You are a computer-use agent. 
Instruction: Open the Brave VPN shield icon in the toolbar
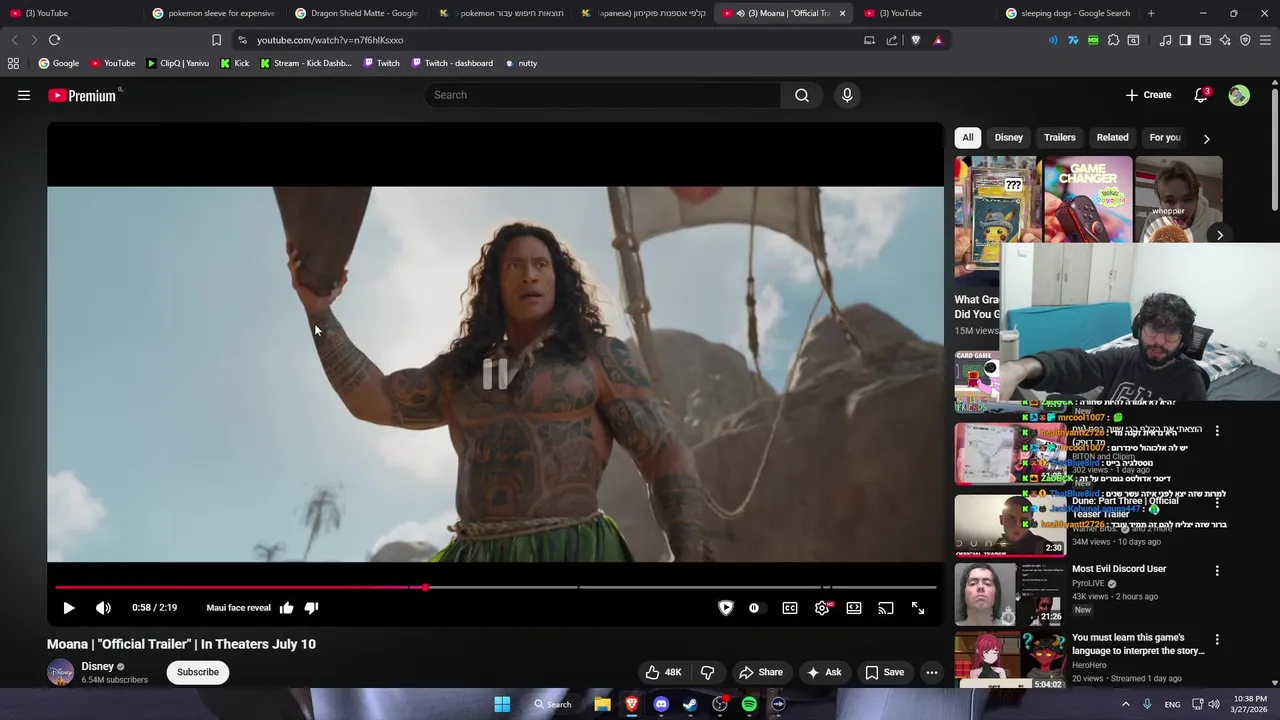pyautogui.click(x=1245, y=40)
